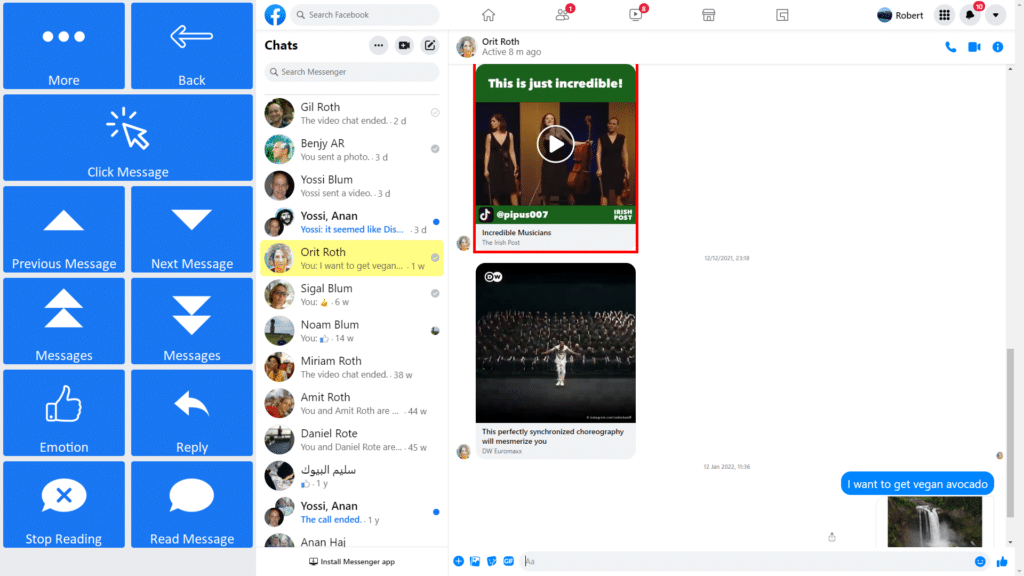1024x576 pixels.
Task: Play the Incredible Musicians video
Action: tap(555, 144)
